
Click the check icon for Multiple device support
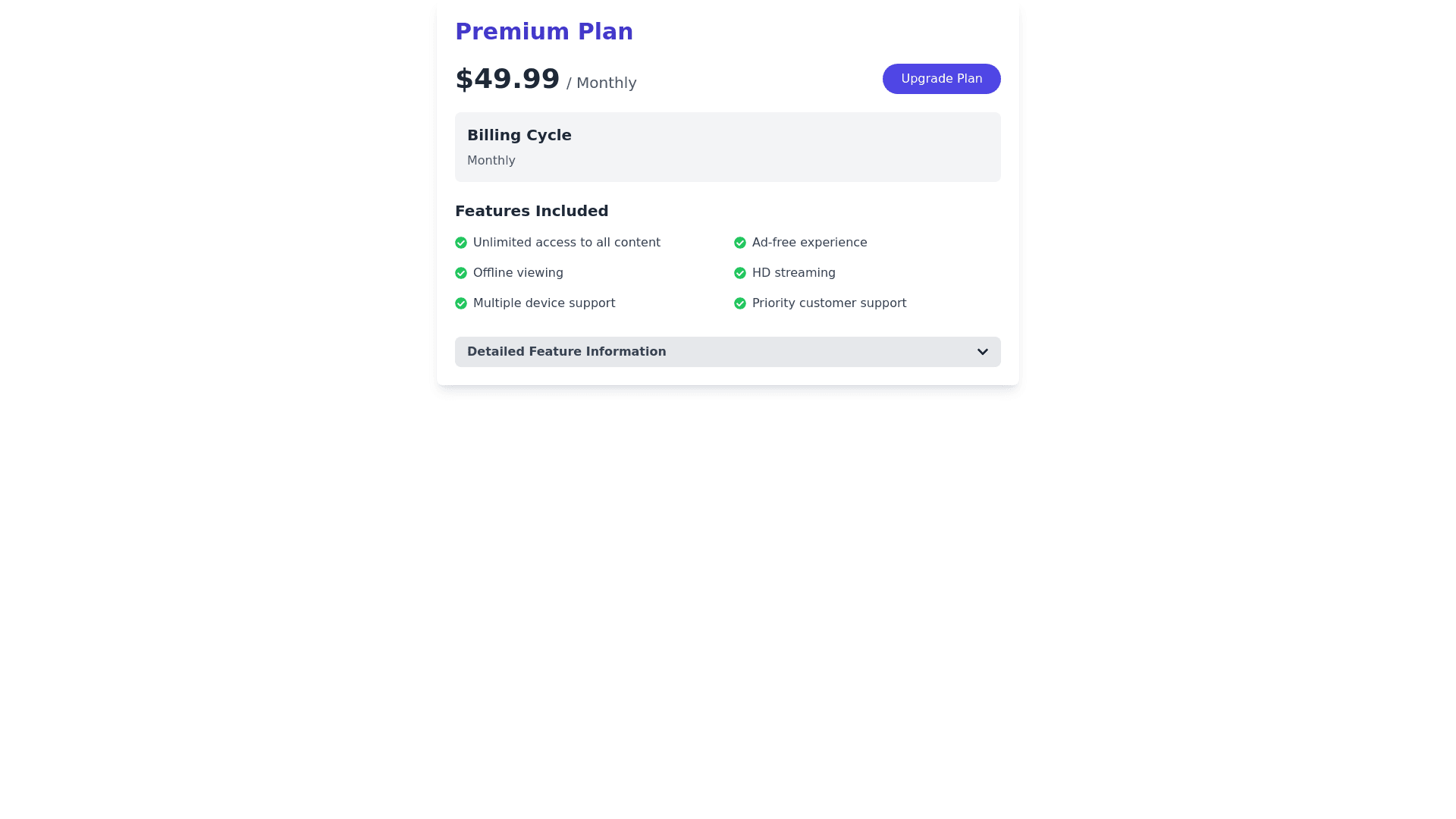(461, 303)
